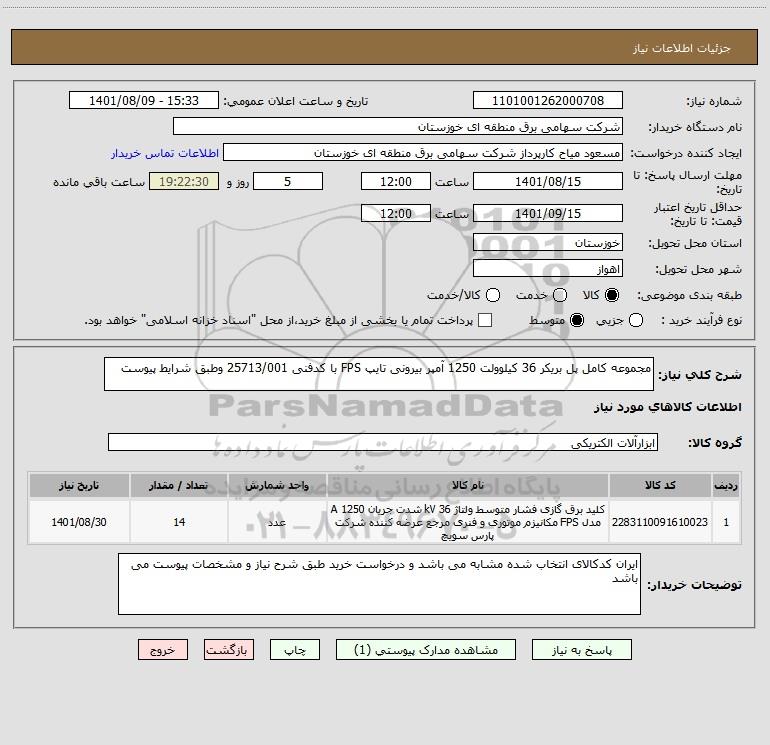Screen dimensions: 770x745
Task: Select the خدمت radio button
Action: pyautogui.click(x=560, y=295)
